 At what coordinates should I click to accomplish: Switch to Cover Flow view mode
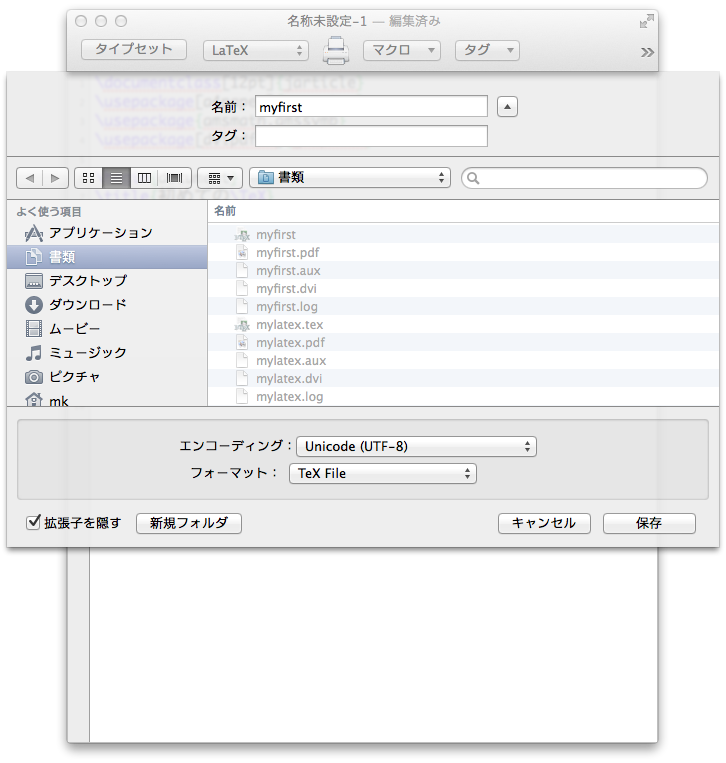(x=175, y=178)
